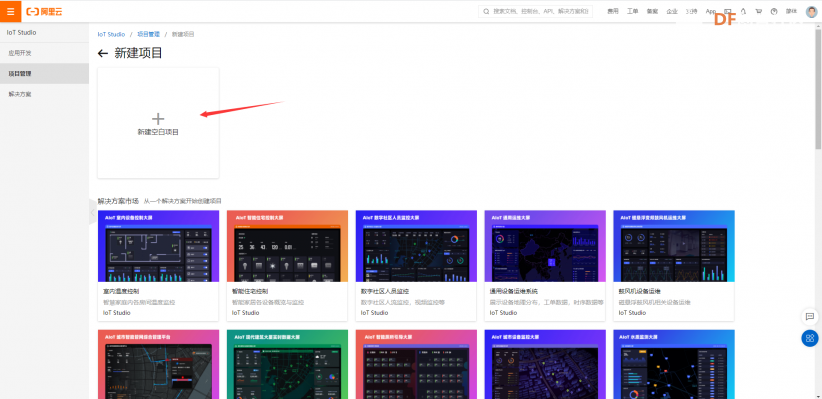Open 水质监测大屏 thumbnail
The width and height of the screenshot is (822, 399).
pyautogui.click(x=674, y=364)
